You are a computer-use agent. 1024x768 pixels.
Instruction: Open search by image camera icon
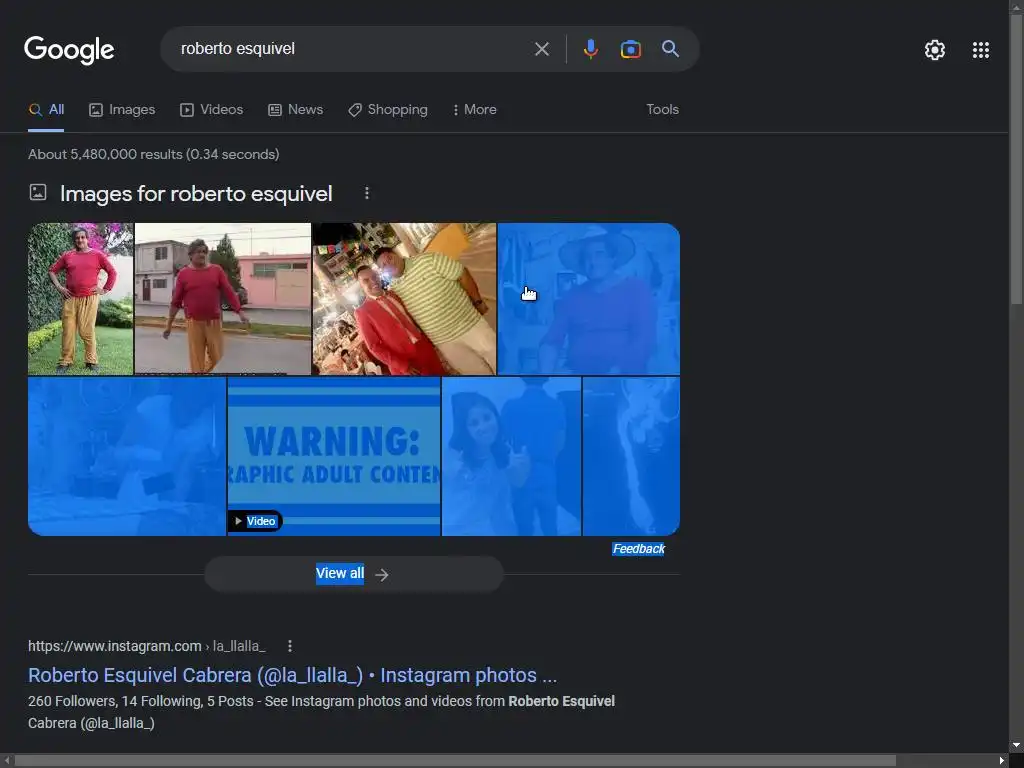point(630,49)
